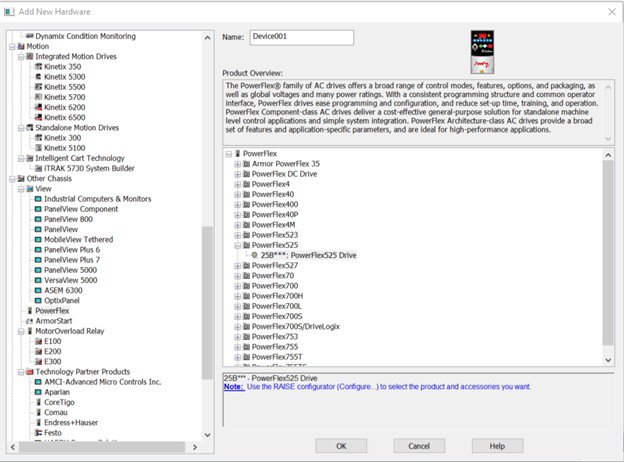This screenshot has height=462, width=624.
Task: Expand the PowerFlex755 node
Action: pos(237,347)
